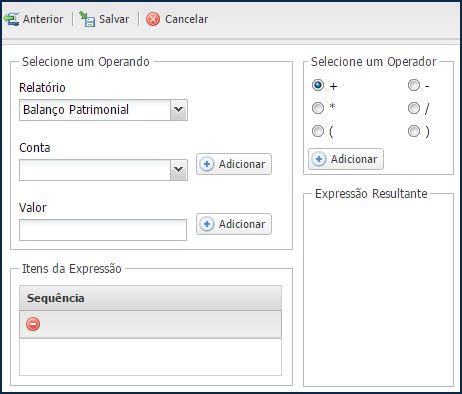The image size is (462, 394).
Task: Select the division operator radio button
Action: pyautogui.click(x=414, y=108)
